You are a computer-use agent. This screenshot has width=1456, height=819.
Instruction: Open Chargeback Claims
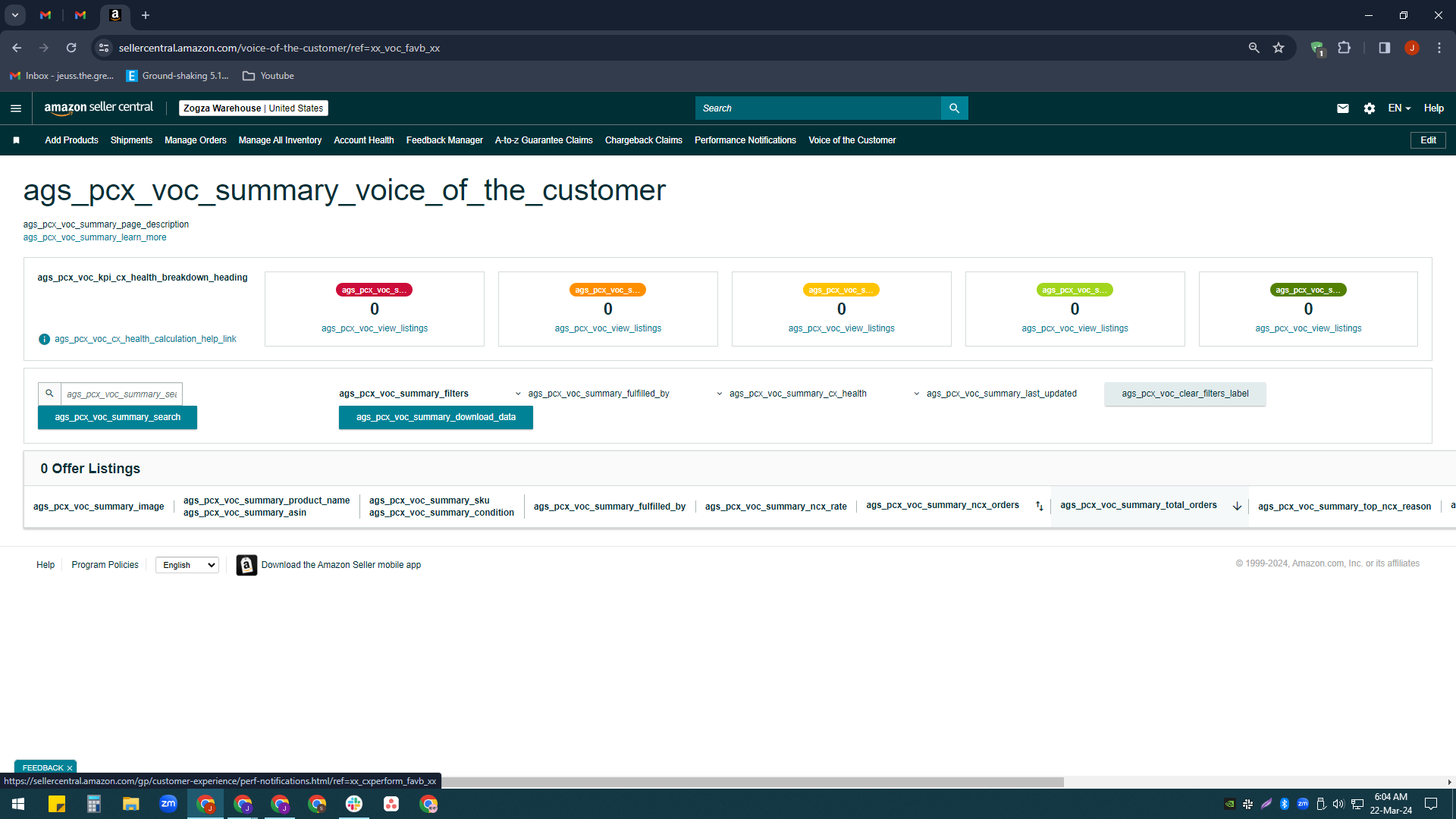pyautogui.click(x=644, y=140)
